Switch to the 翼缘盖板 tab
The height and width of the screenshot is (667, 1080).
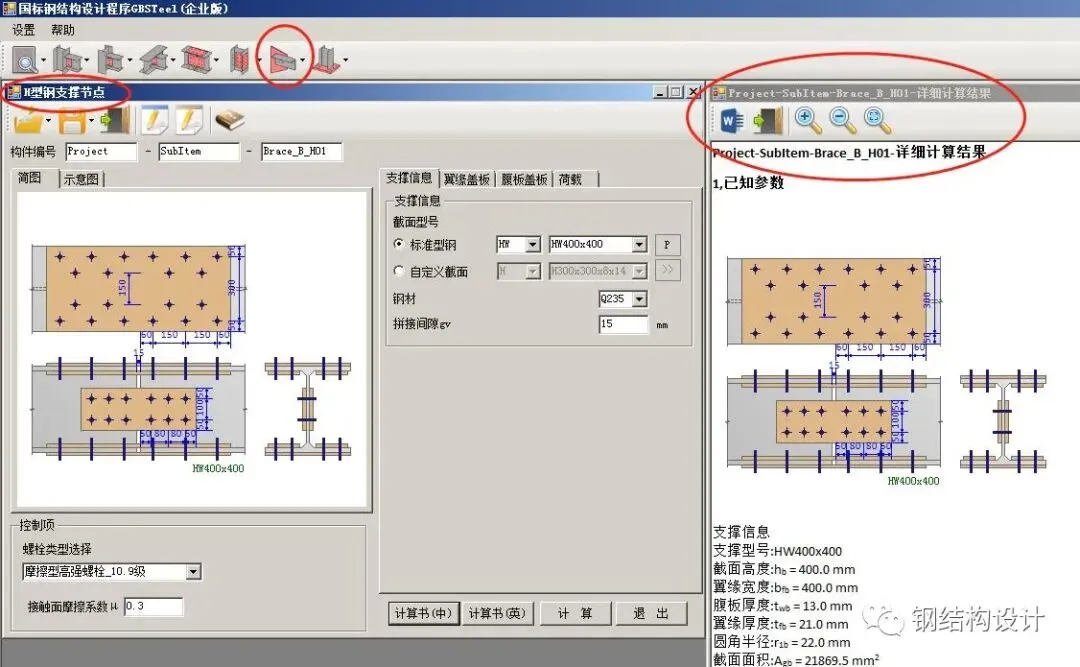click(x=466, y=179)
